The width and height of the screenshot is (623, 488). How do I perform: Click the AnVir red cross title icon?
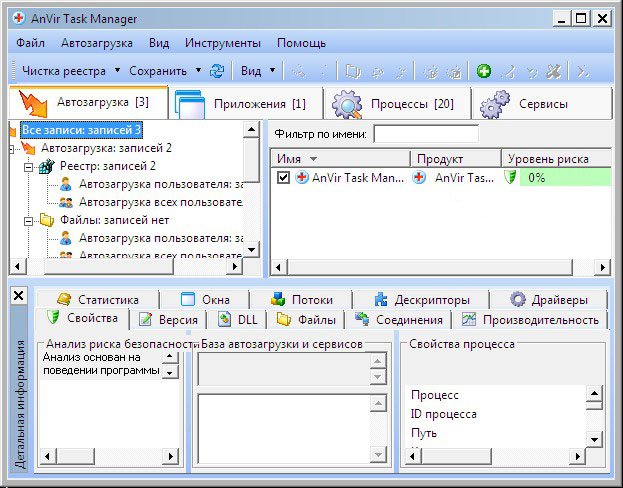pos(19,18)
